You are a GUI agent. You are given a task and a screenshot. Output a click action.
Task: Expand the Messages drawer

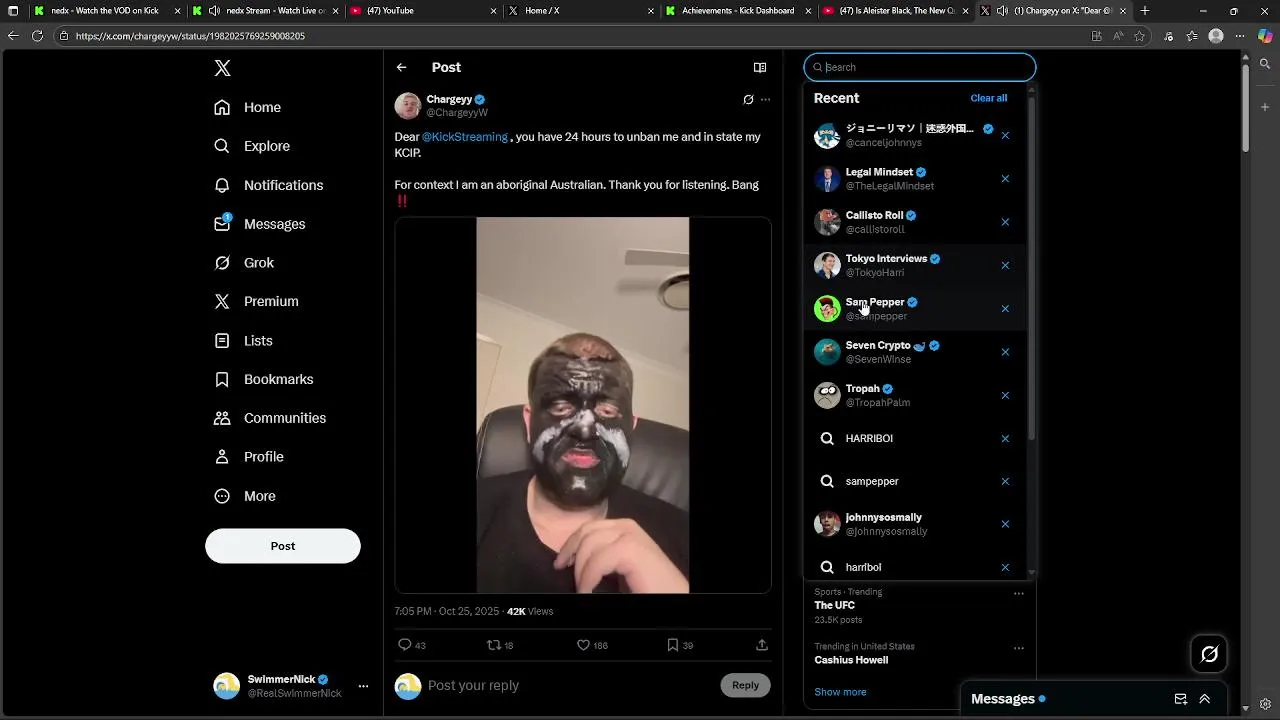1205,699
